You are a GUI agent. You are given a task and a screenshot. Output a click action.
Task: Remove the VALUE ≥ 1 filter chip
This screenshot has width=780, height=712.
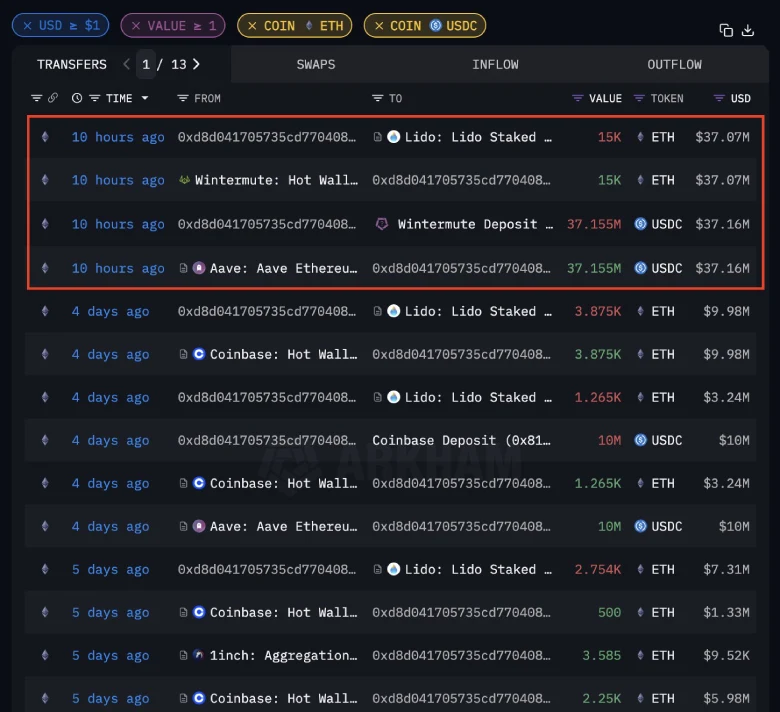(x=135, y=25)
